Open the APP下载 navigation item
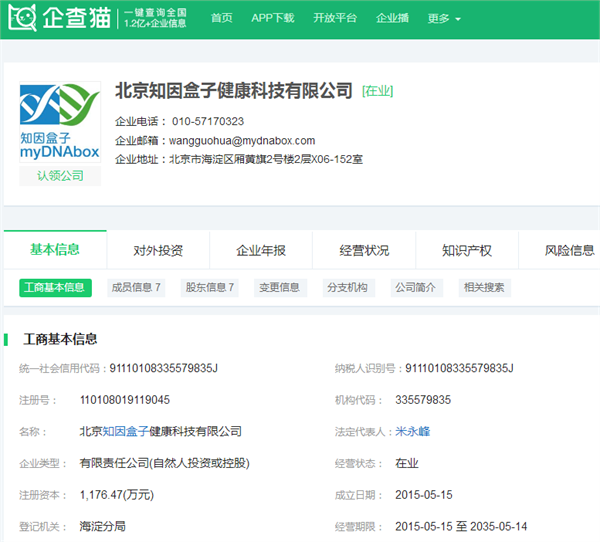Screen dimensions: 600x542 (273, 18)
